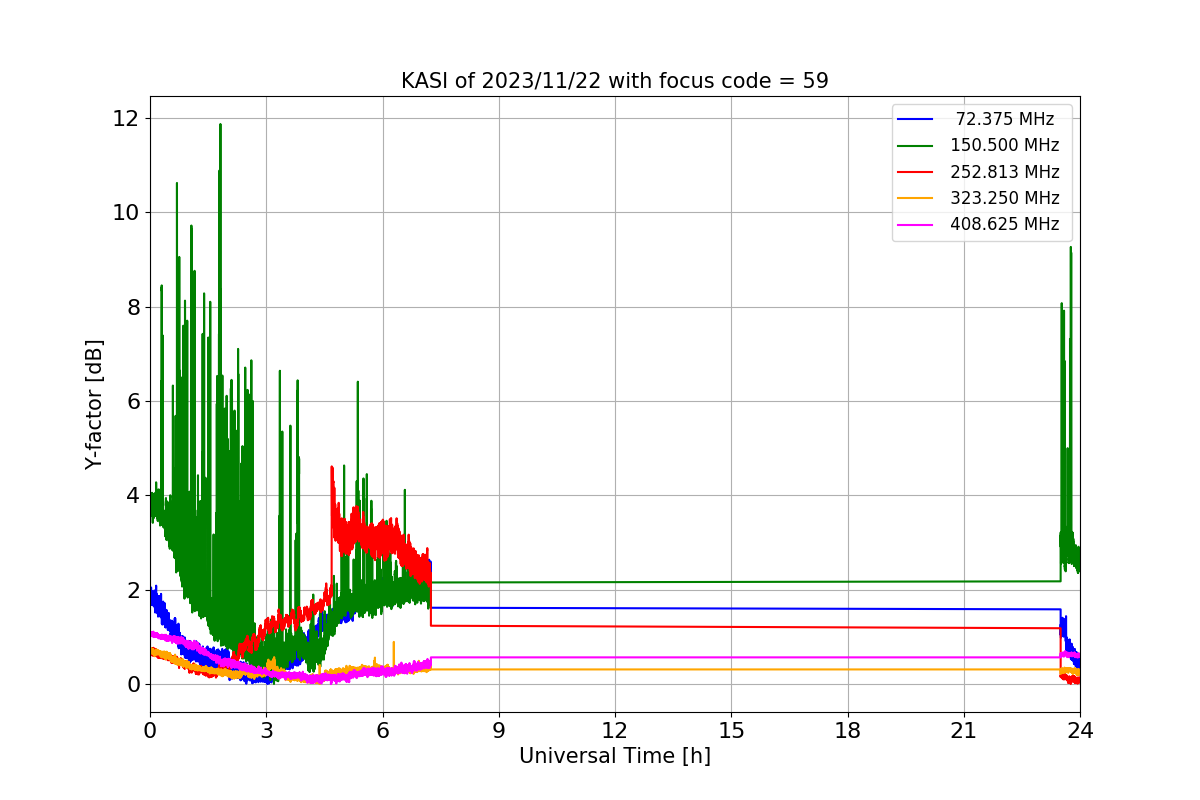The width and height of the screenshot is (1200, 800).
Task: Click y-axis tick label 8
Action: click(132, 307)
